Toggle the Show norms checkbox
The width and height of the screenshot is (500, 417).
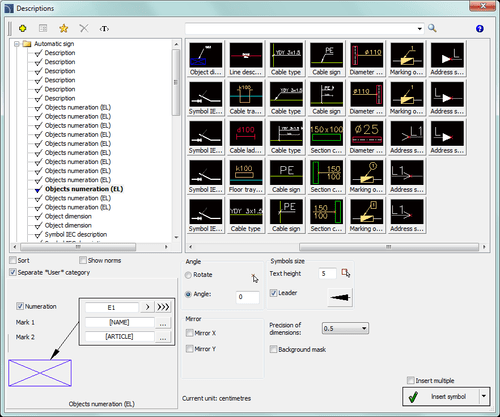[83, 260]
